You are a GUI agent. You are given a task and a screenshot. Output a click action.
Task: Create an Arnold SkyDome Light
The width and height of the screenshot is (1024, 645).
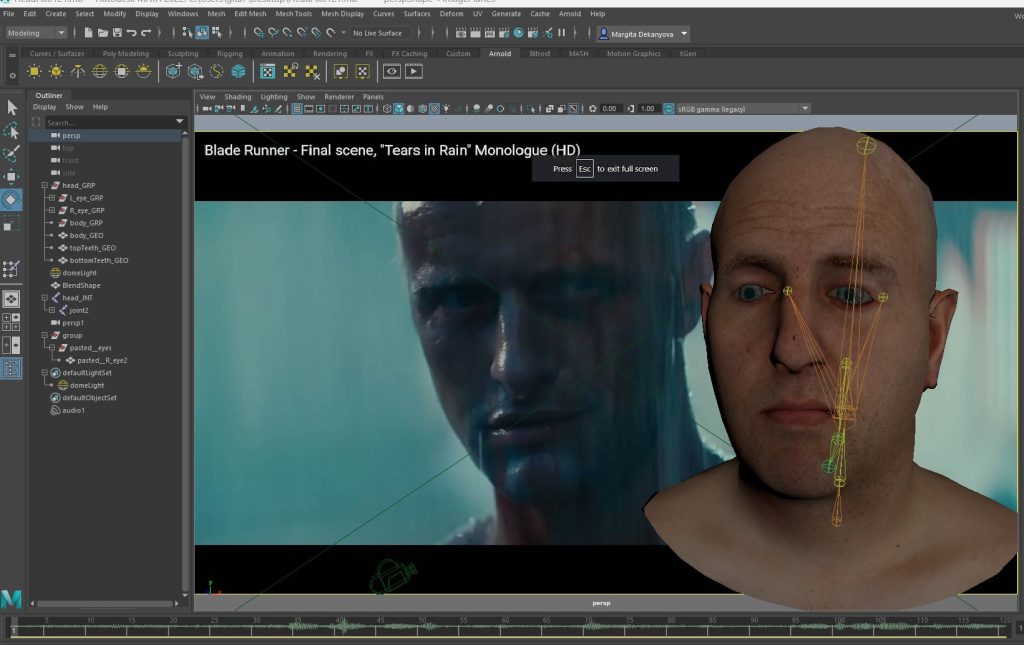coord(99,72)
